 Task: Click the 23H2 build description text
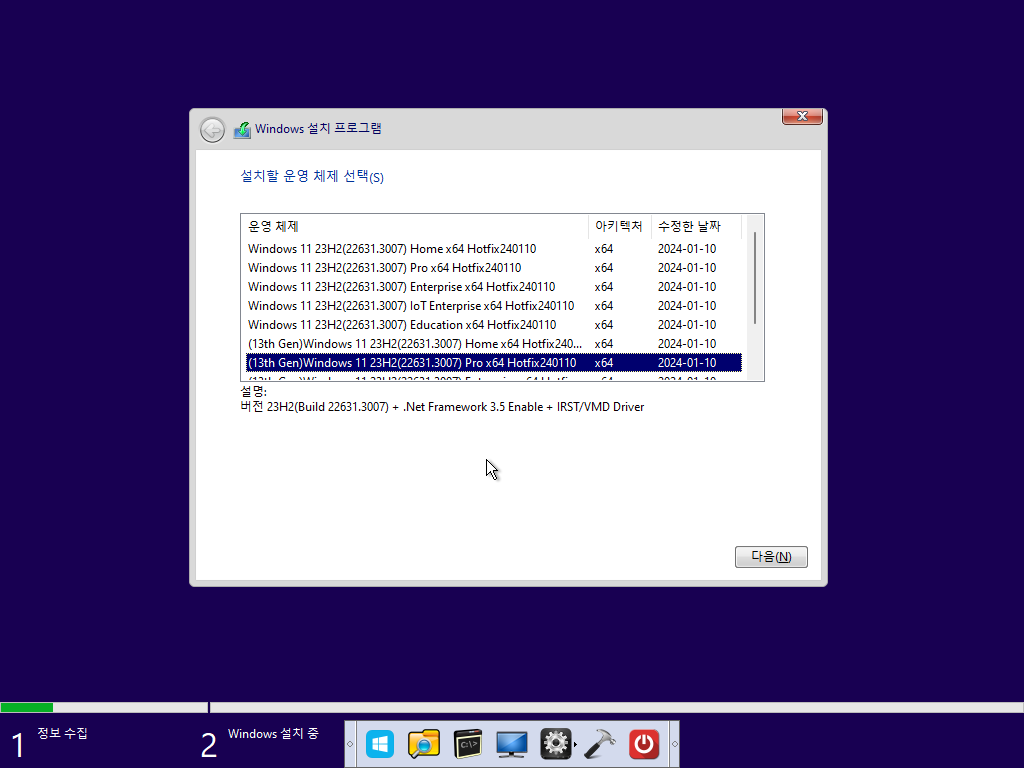[442, 407]
